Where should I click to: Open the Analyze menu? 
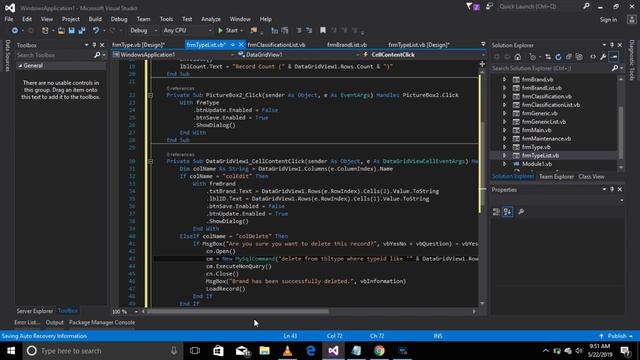click(x=211, y=19)
